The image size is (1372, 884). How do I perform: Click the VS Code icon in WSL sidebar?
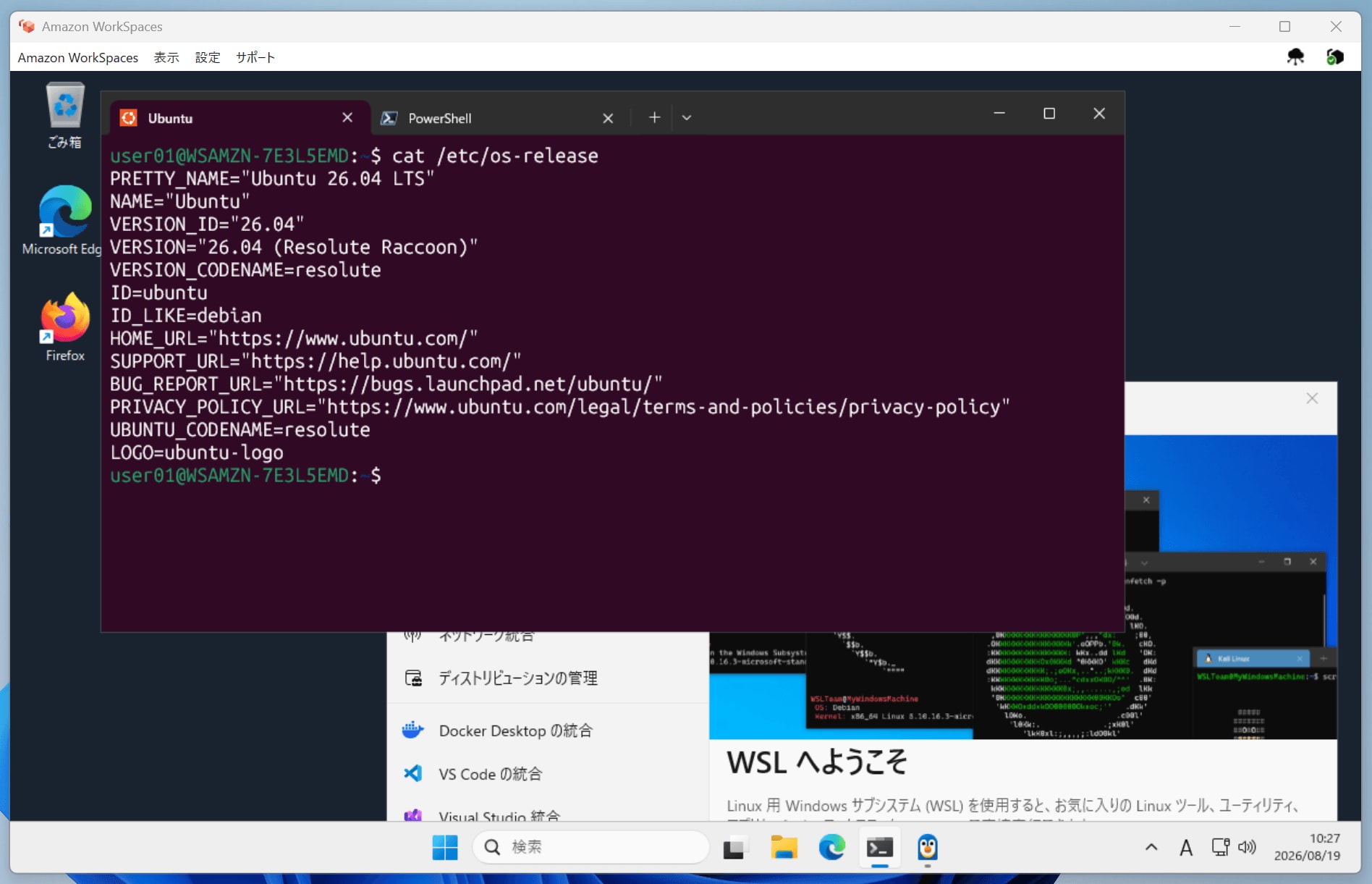click(412, 773)
